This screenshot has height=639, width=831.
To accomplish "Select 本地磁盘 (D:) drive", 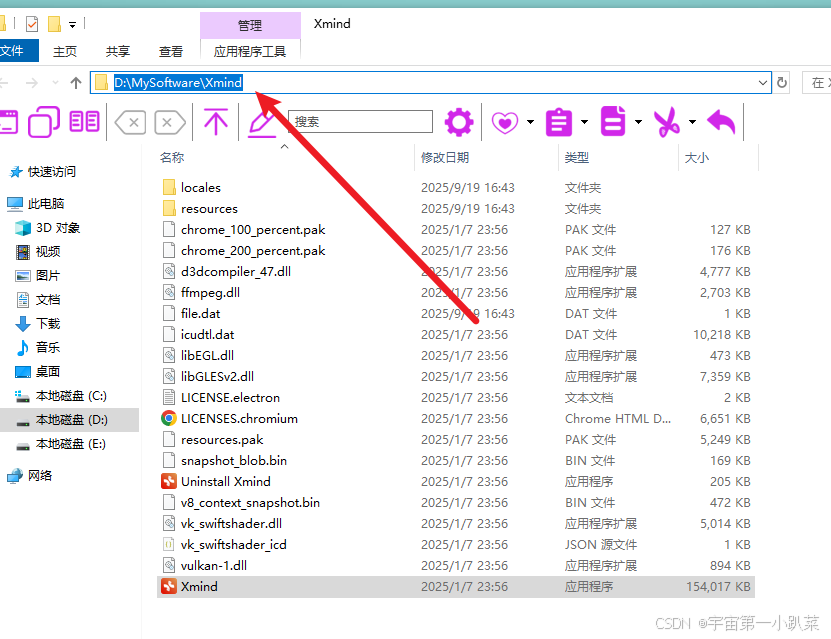I will 71,420.
